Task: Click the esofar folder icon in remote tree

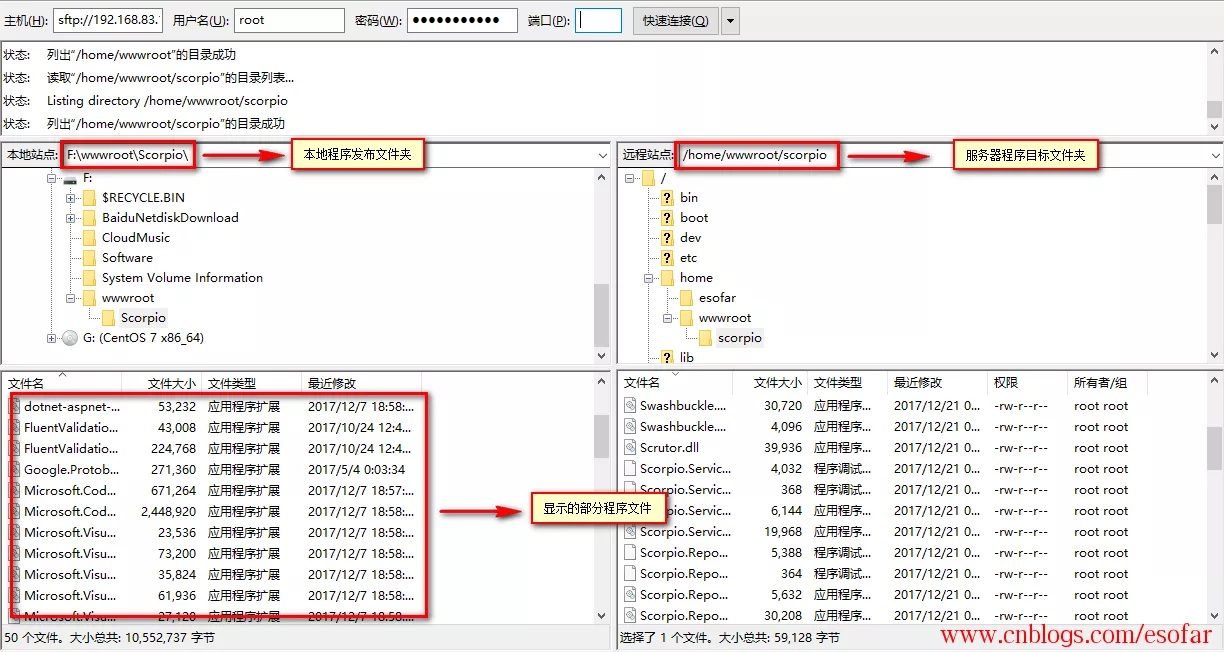Action: coord(687,297)
